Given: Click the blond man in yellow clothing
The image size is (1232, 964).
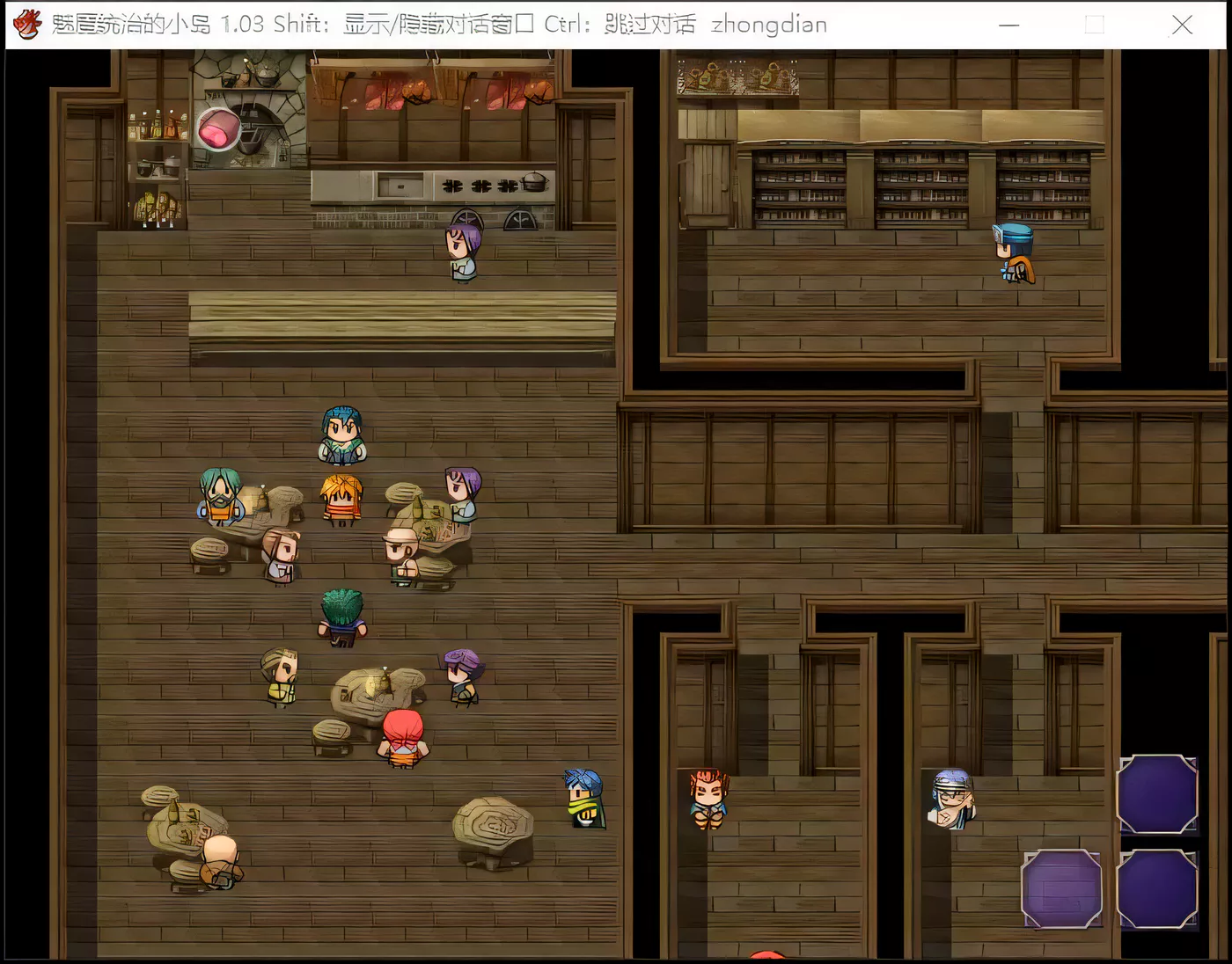Looking at the screenshot, I should 280,676.
